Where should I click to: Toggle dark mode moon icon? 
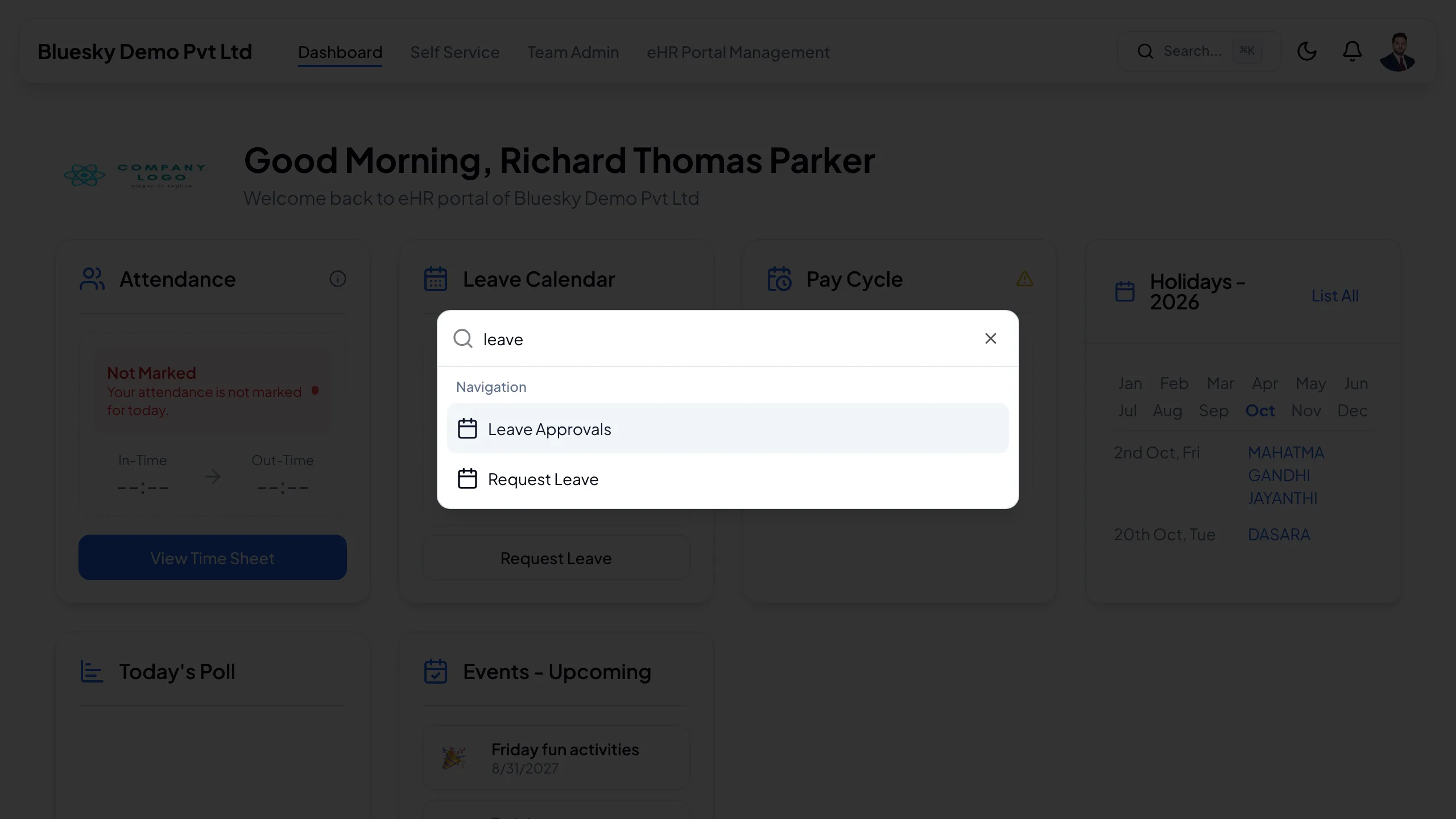pyautogui.click(x=1306, y=51)
